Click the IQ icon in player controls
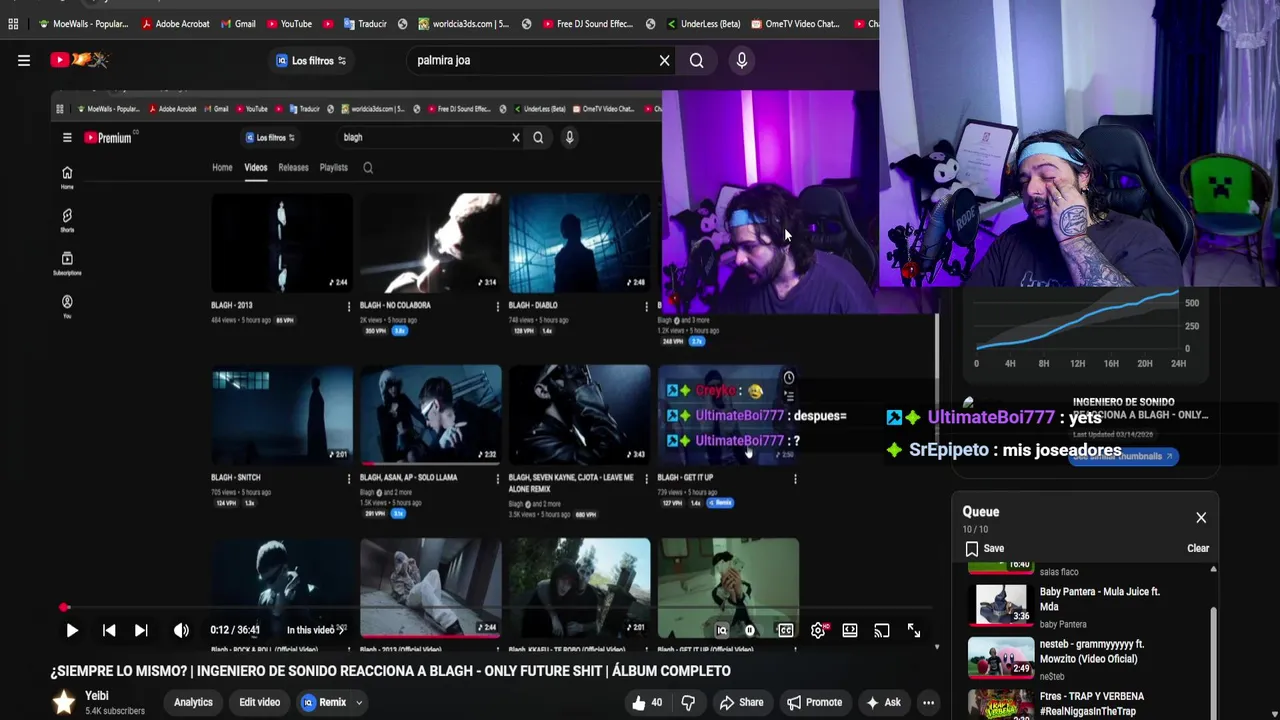The image size is (1280, 720). tap(721, 630)
